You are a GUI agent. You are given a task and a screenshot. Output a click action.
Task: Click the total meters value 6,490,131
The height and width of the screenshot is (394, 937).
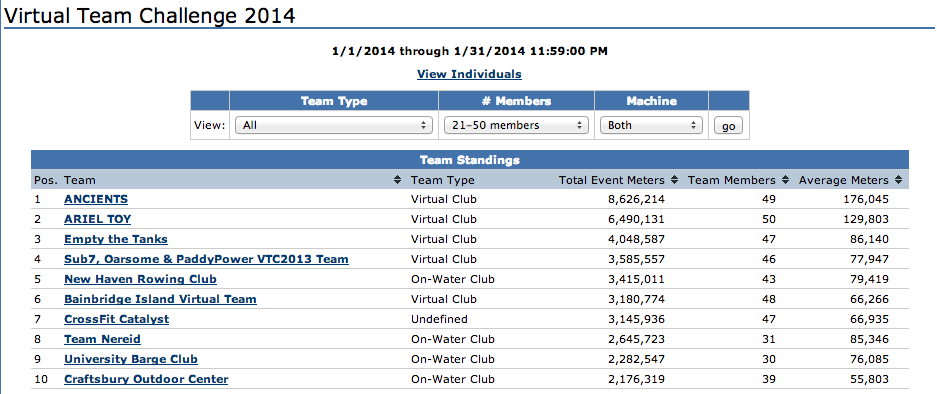(636, 219)
